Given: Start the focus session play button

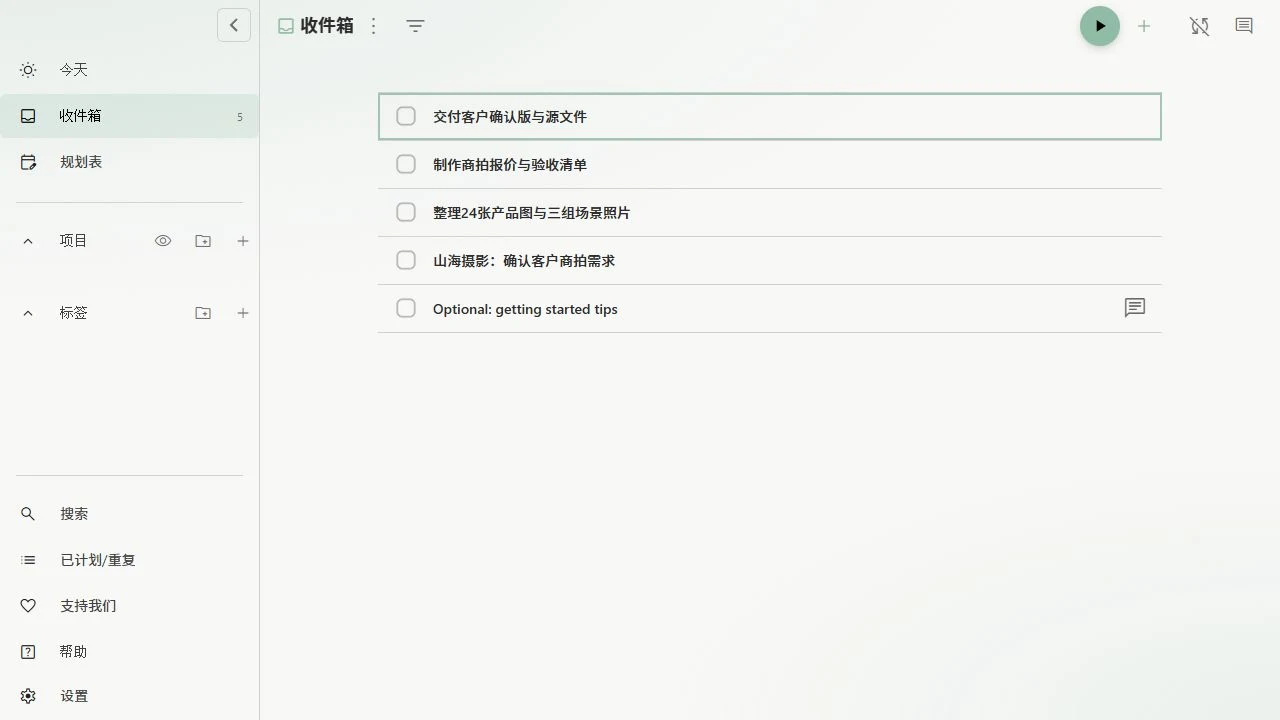Looking at the screenshot, I should point(1100,26).
